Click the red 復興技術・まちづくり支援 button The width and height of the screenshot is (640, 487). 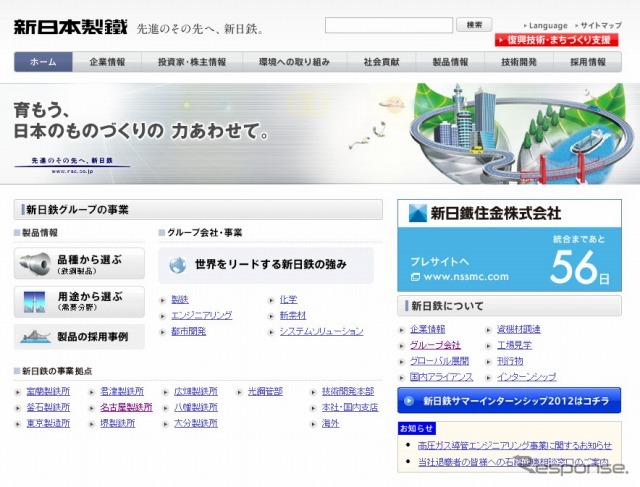click(556, 40)
